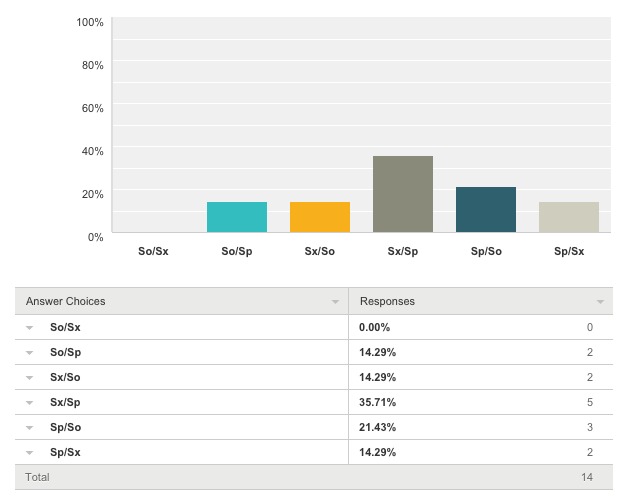Open the Answer Choices sort dropdown

click(335, 302)
